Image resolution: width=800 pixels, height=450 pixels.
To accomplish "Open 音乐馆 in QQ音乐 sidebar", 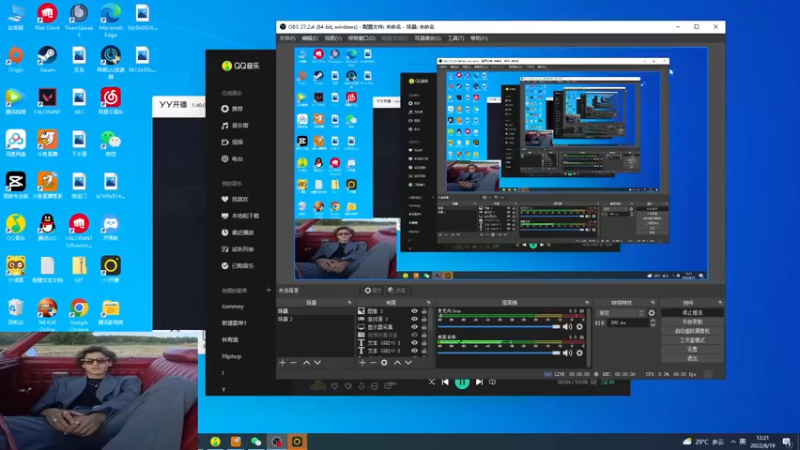I will click(x=235, y=126).
